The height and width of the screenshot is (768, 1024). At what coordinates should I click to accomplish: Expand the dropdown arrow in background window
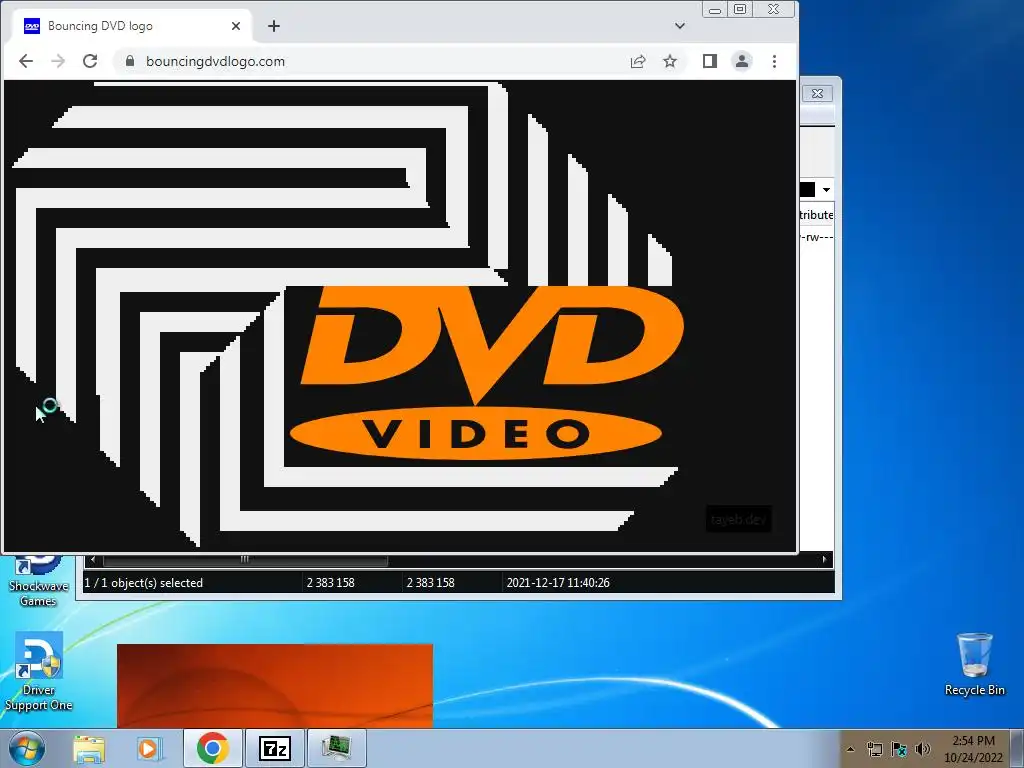click(x=826, y=189)
